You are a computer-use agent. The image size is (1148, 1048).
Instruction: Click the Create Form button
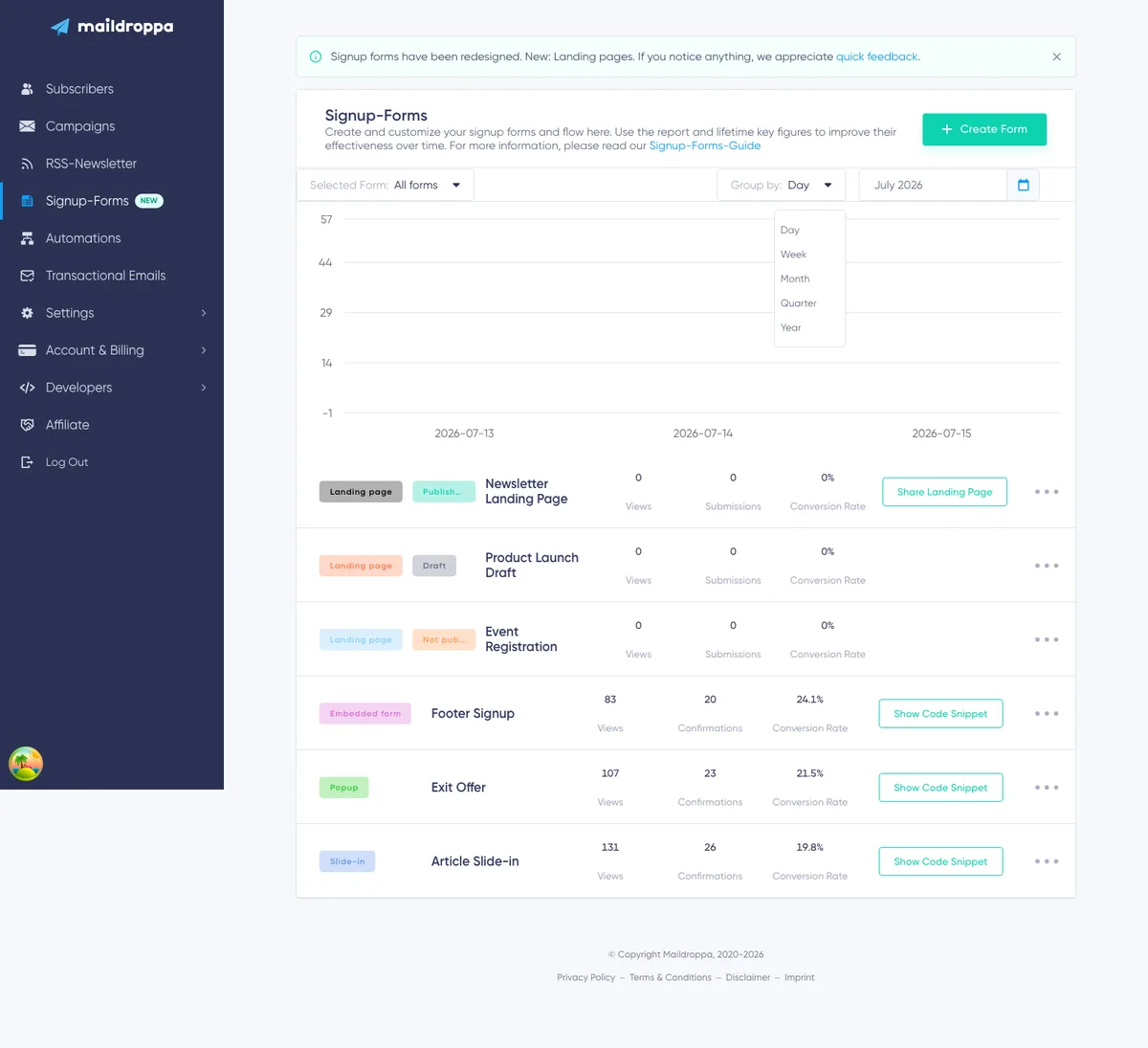984,129
